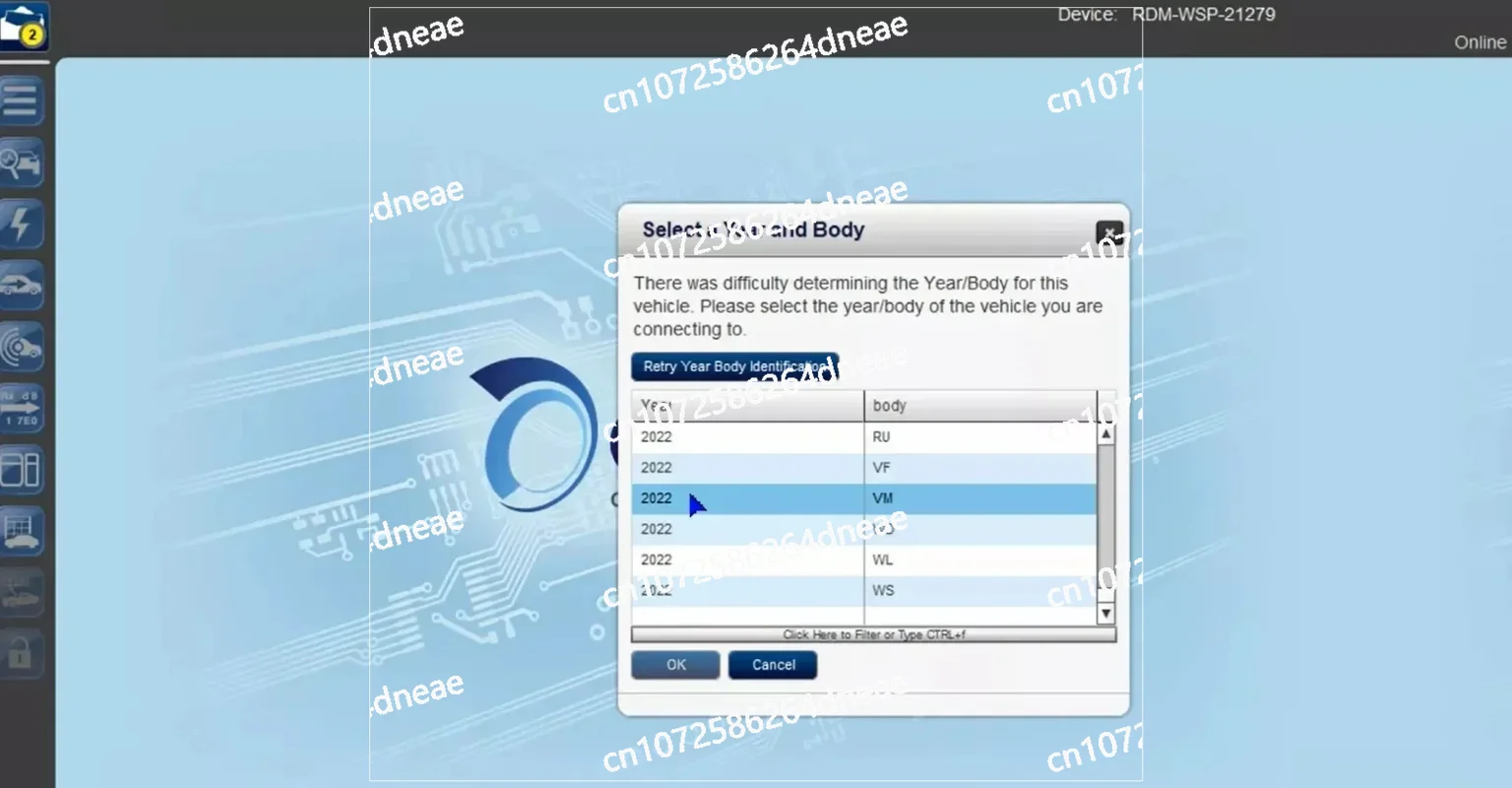Sort the table by the body column header
Viewport: 1512px width, 788px height.
(x=980, y=406)
